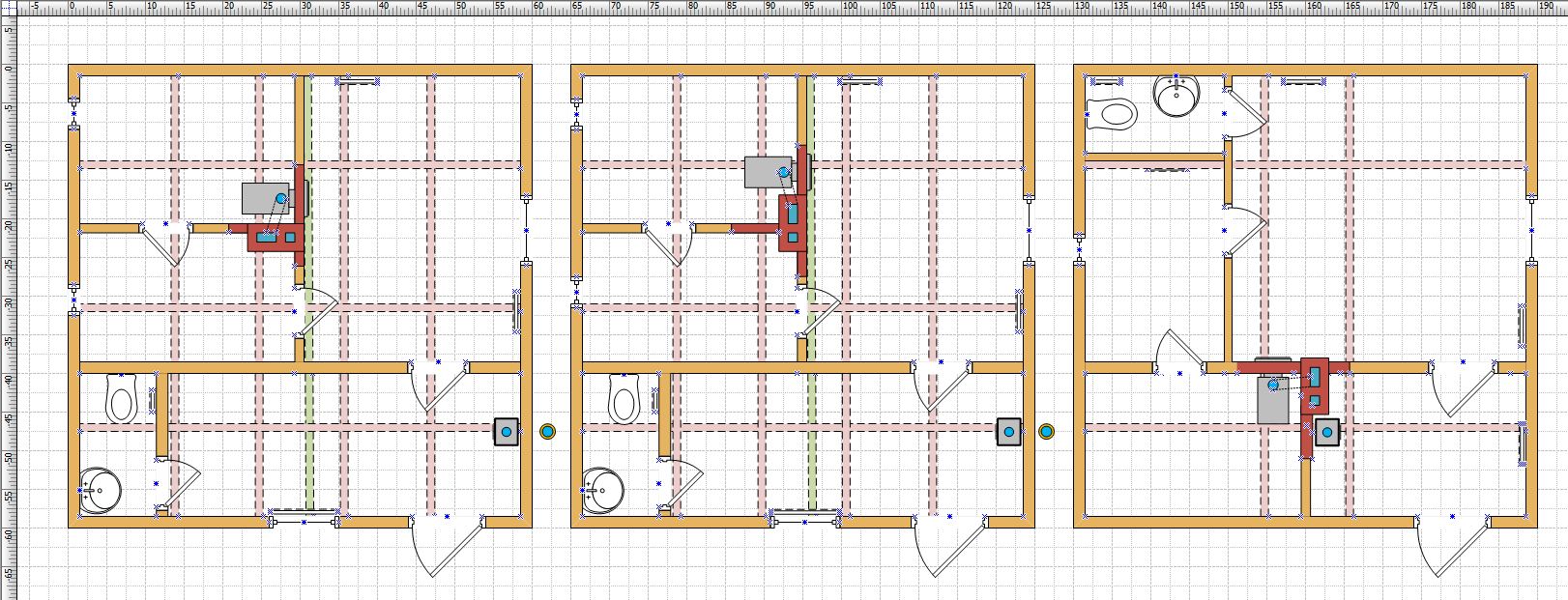Viewport: 1568px width, 600px height.
Task: Select the gray box with blue circle, left plan
Action: coord(506,431)
